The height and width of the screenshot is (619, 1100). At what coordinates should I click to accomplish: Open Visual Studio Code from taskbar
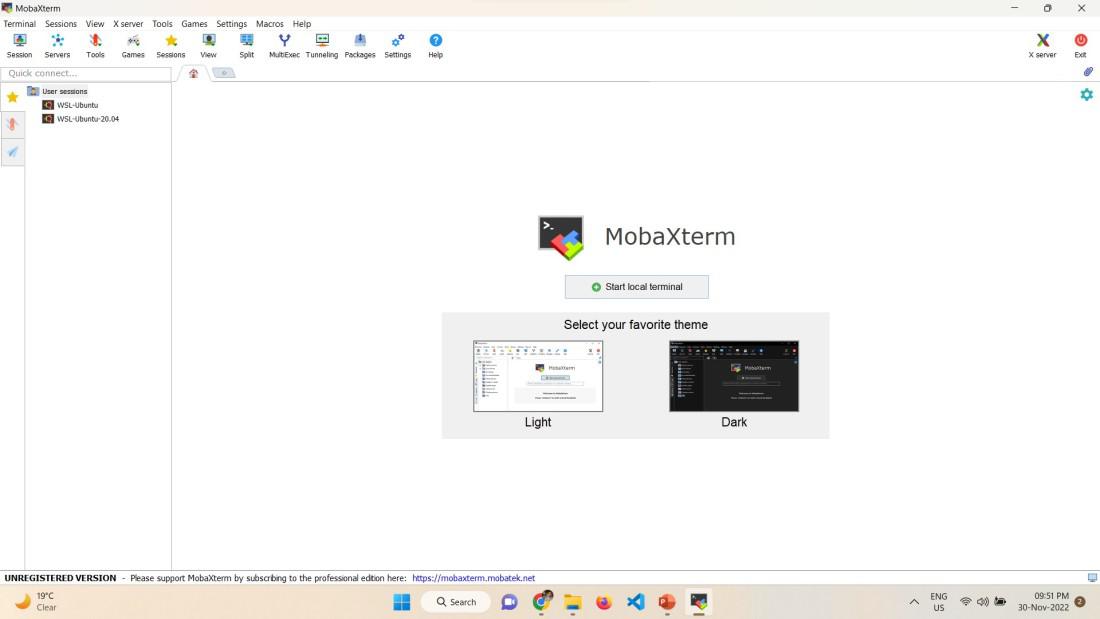click(636, 602)
